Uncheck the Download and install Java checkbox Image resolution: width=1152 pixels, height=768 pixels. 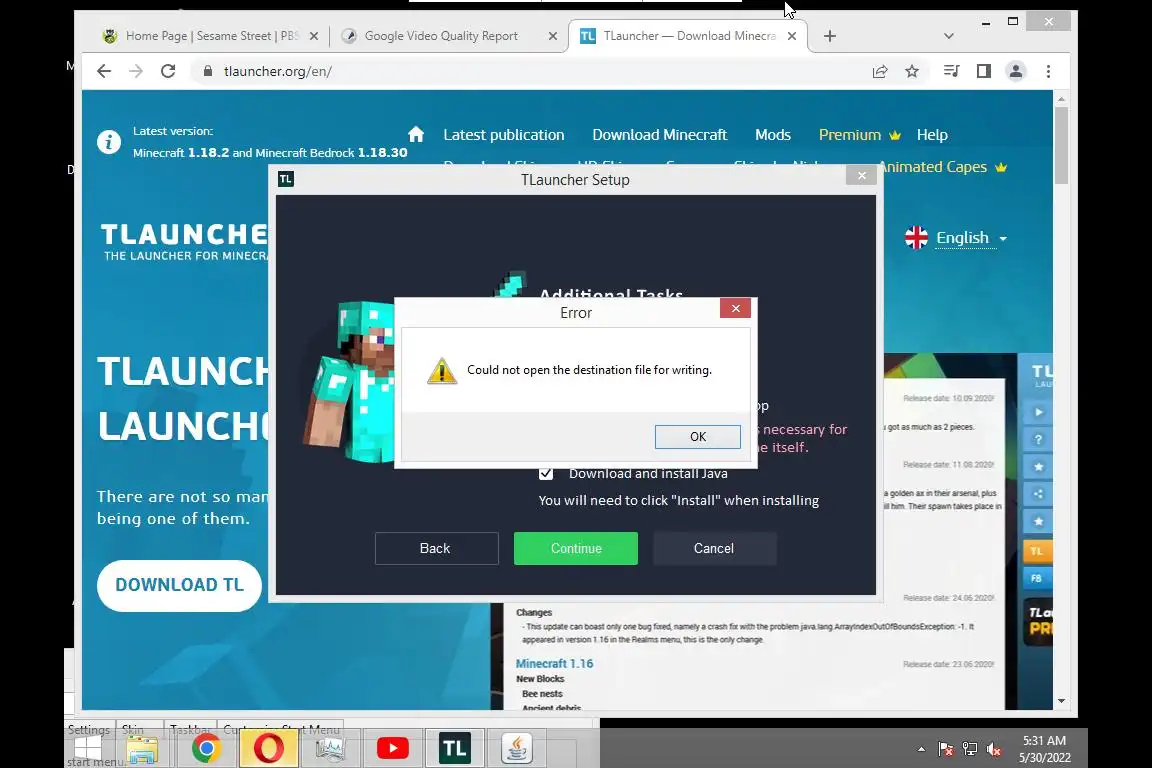click(546, 473)
